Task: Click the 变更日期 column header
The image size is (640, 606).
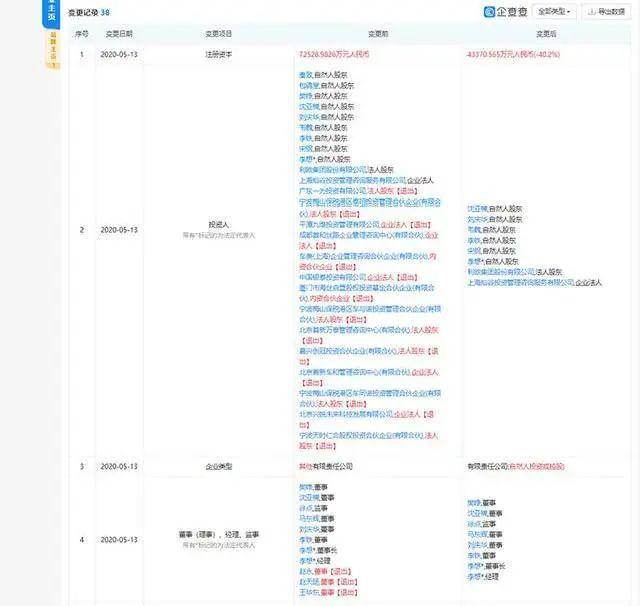Action: (x=119, y=34)
